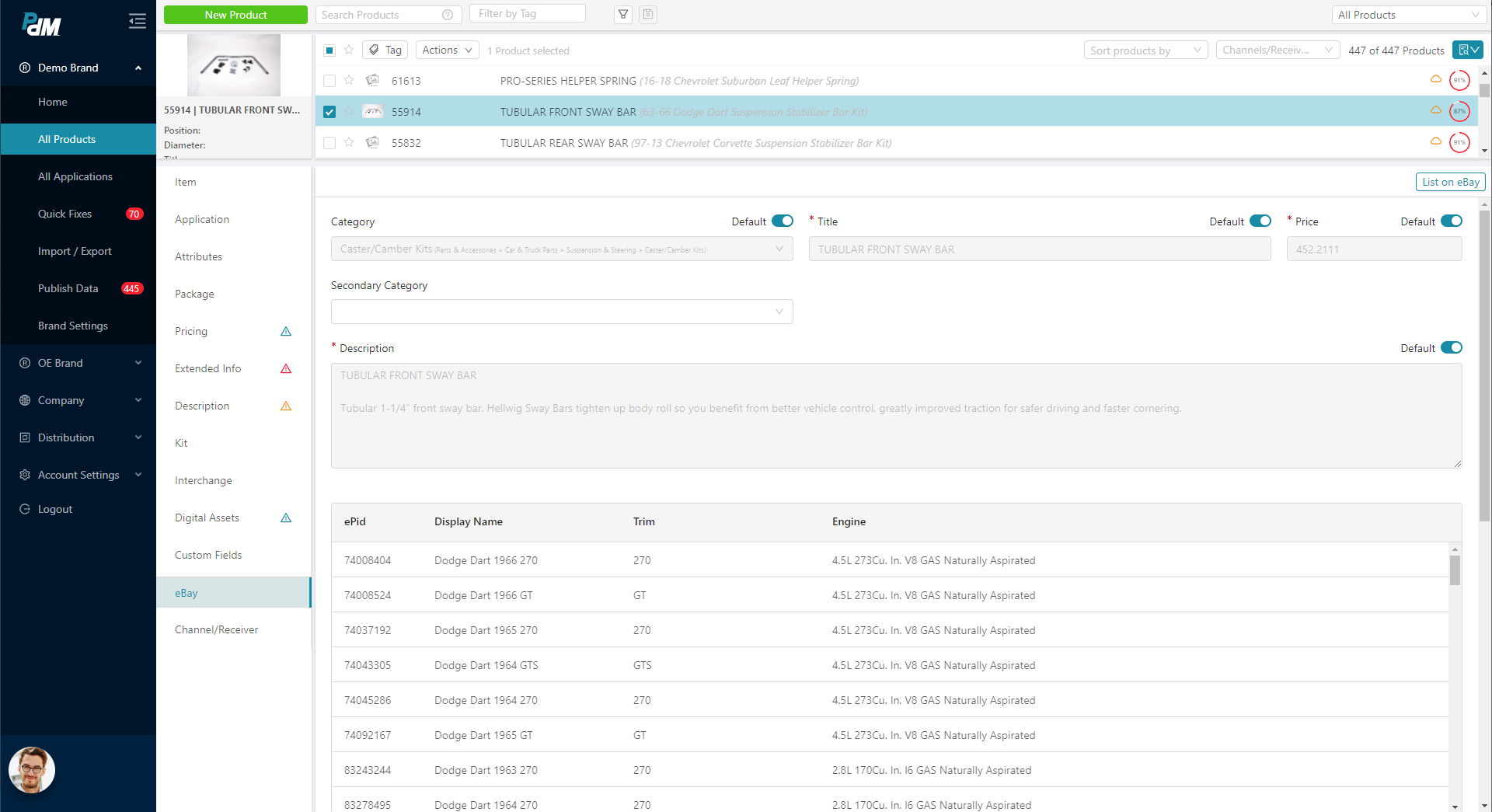
Task: Click the Extended Info red alert icon
Action: coord(286,369)
